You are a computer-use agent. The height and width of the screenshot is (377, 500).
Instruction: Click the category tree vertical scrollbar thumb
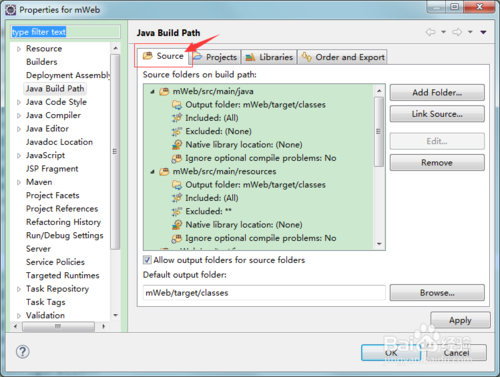[x=115, y=152]
